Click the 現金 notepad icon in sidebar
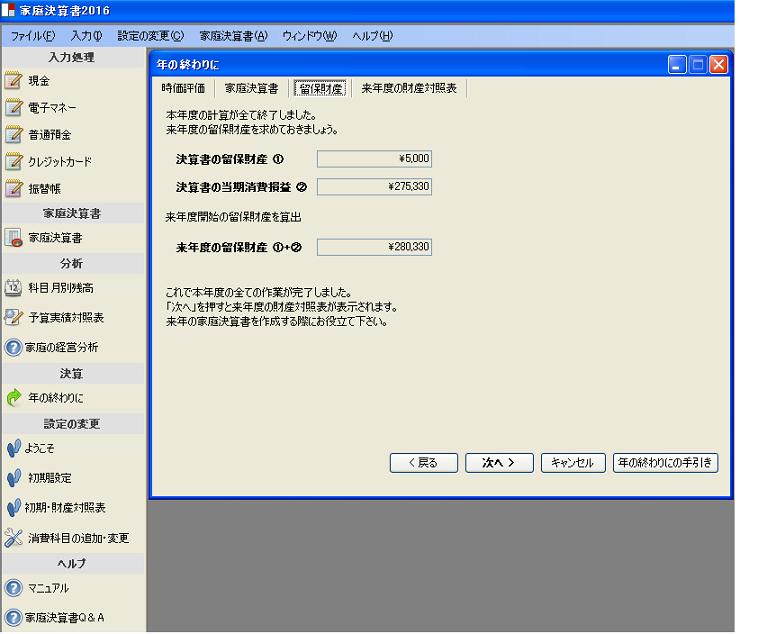 tap(14, 81)
